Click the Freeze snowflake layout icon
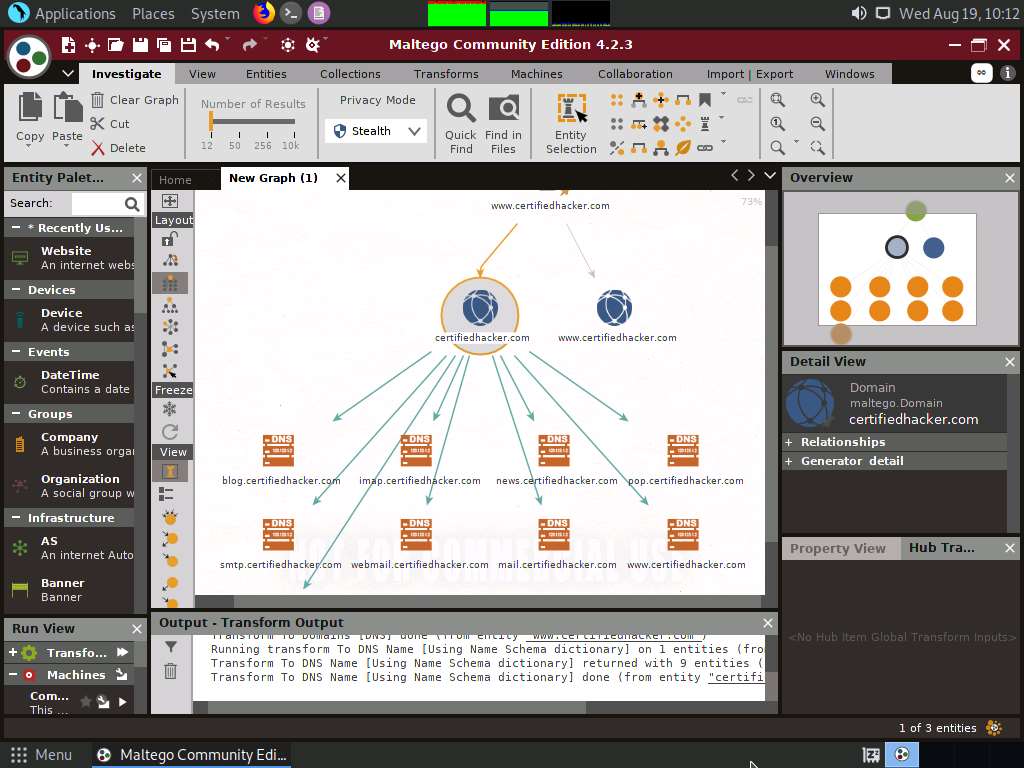 pos(170,409)
